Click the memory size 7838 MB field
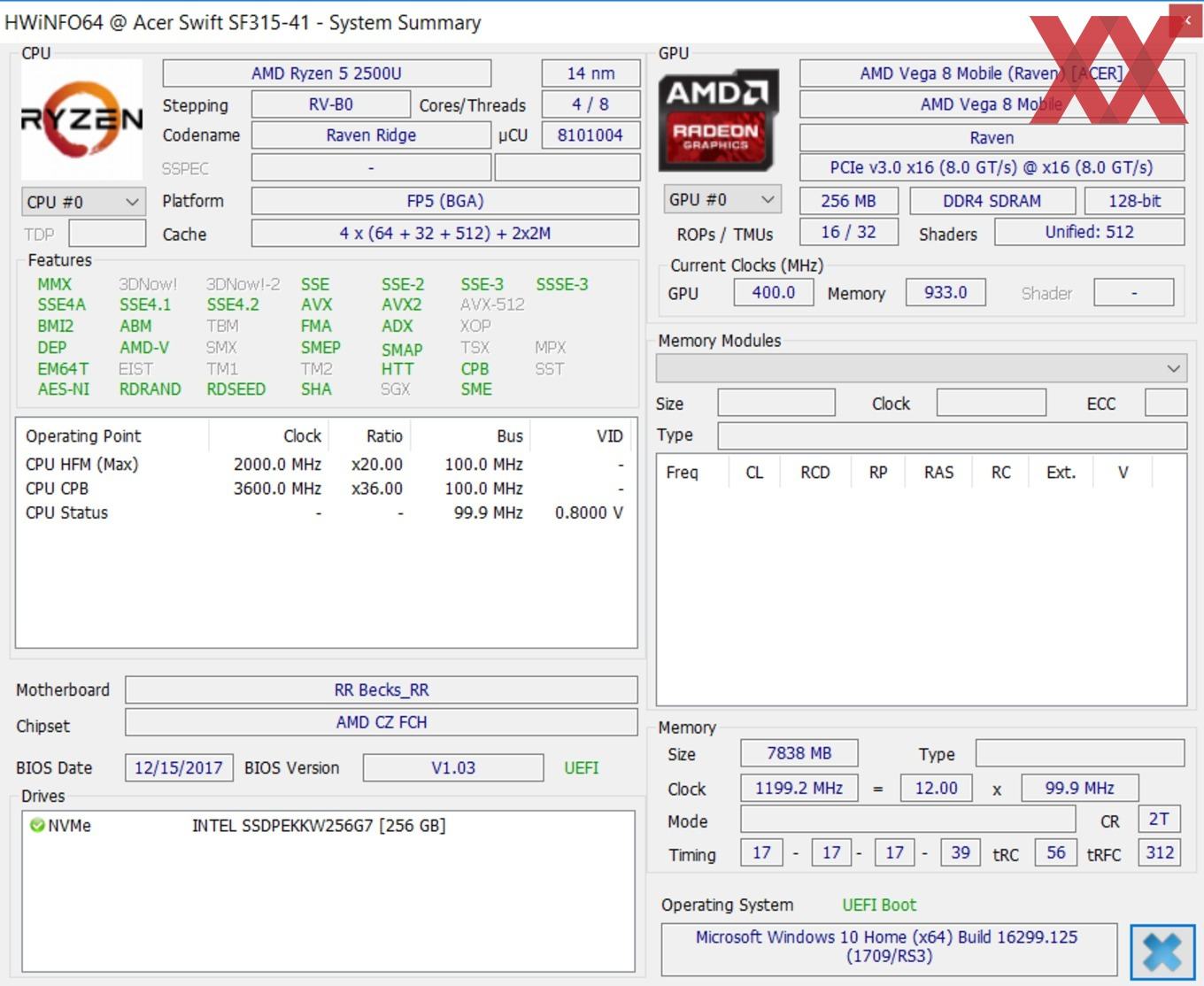 coord(799,753)
